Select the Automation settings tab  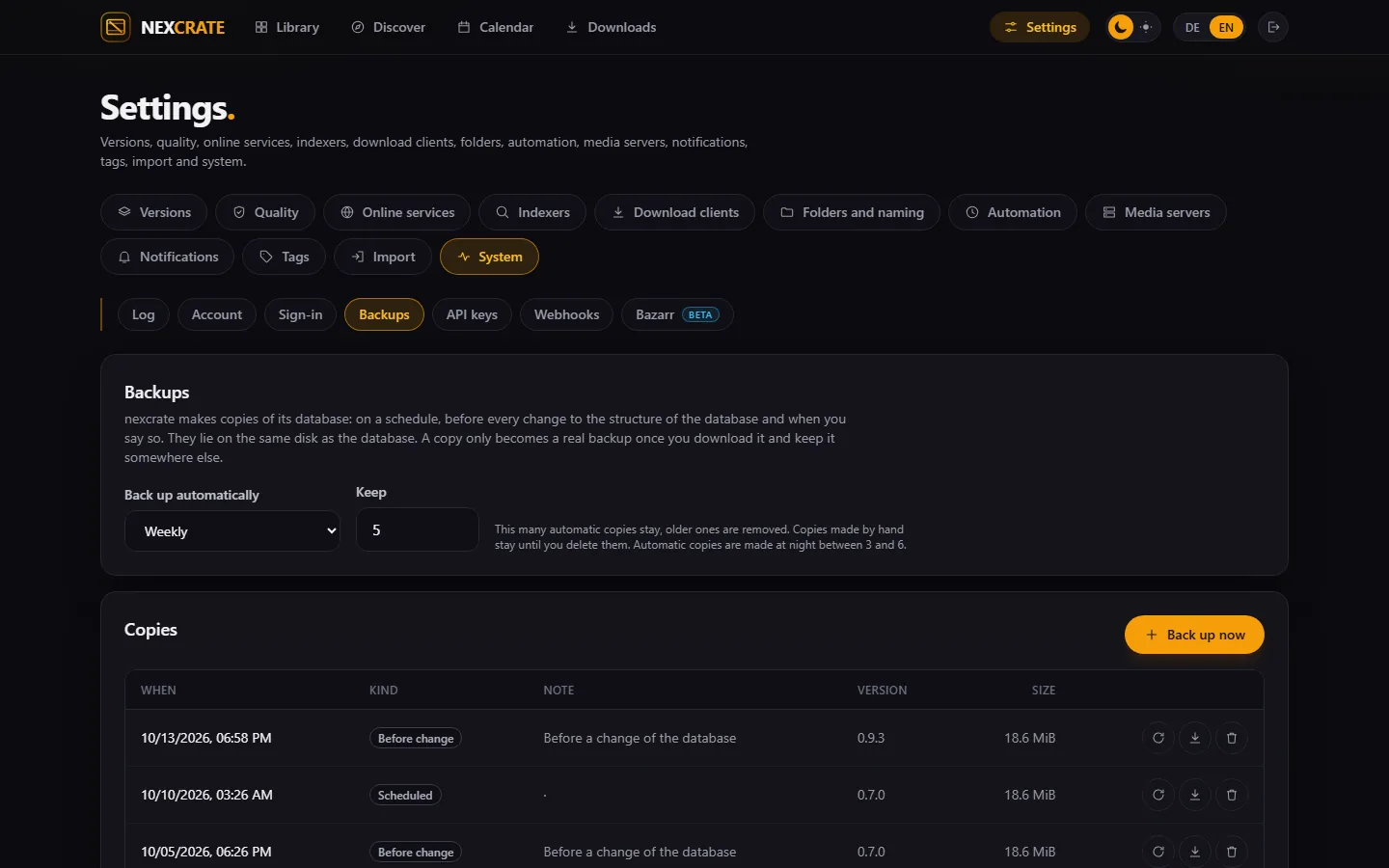coord(1013,212)
